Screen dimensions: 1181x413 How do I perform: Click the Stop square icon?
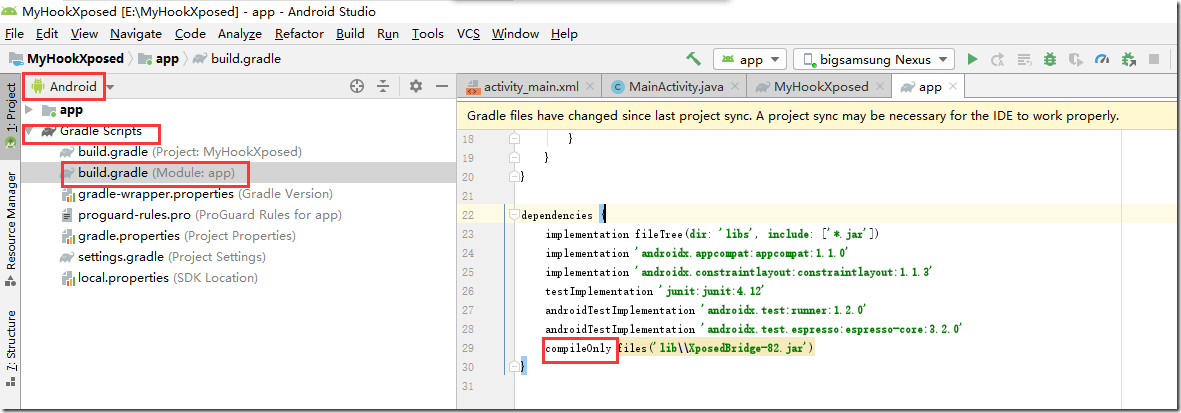[x=1154, y=59]
